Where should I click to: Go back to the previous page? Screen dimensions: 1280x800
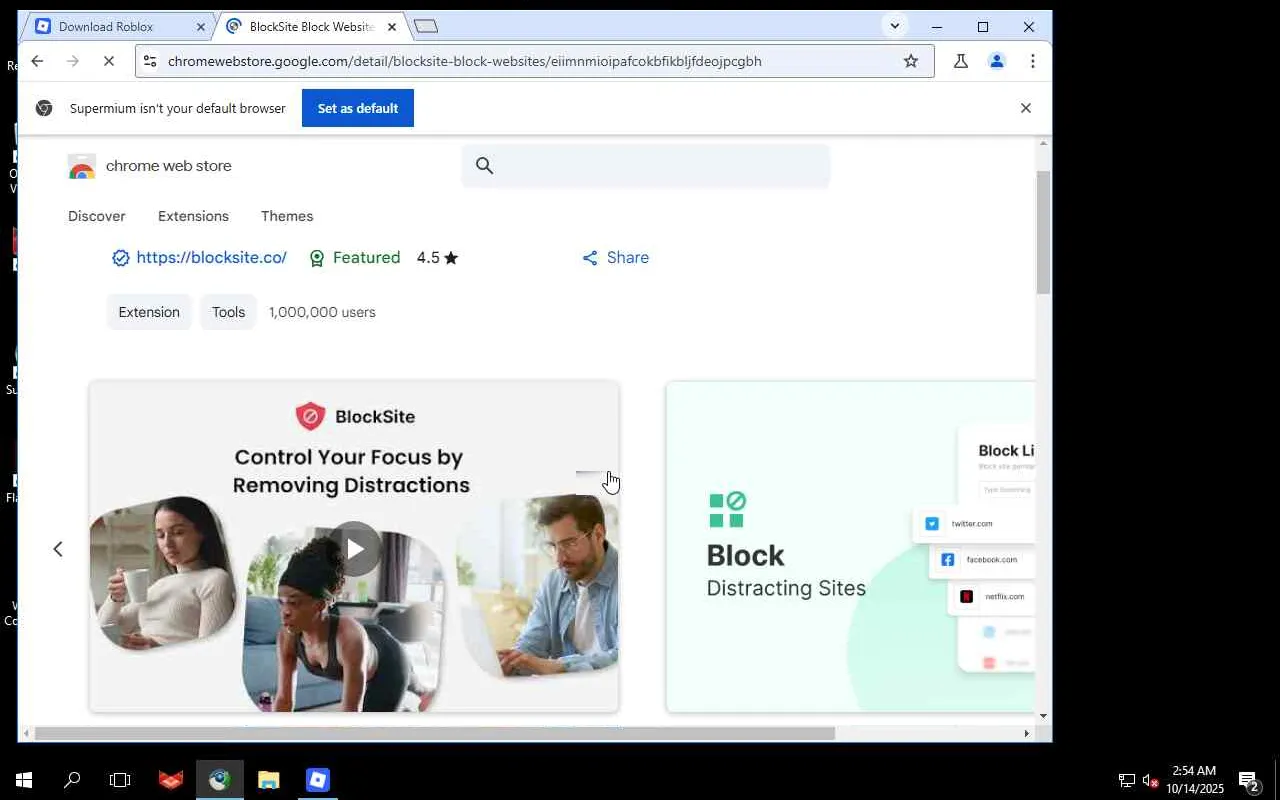tap(37, 61)
